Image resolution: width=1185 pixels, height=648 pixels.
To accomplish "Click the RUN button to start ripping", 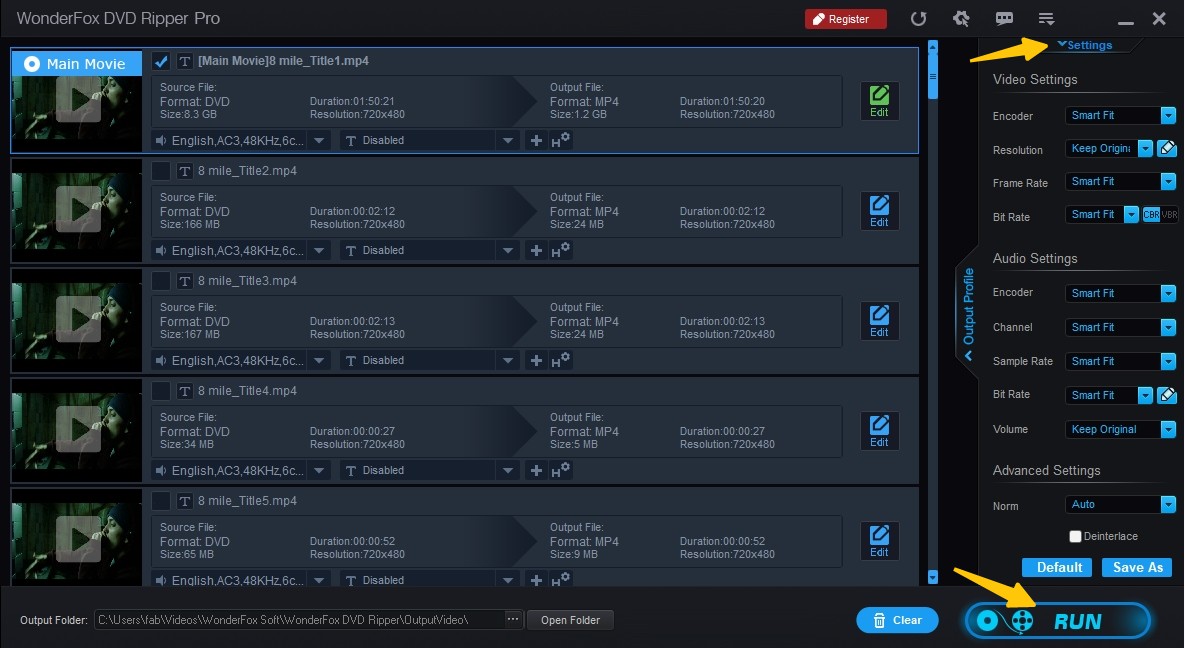I will [x=1057, y=620].
